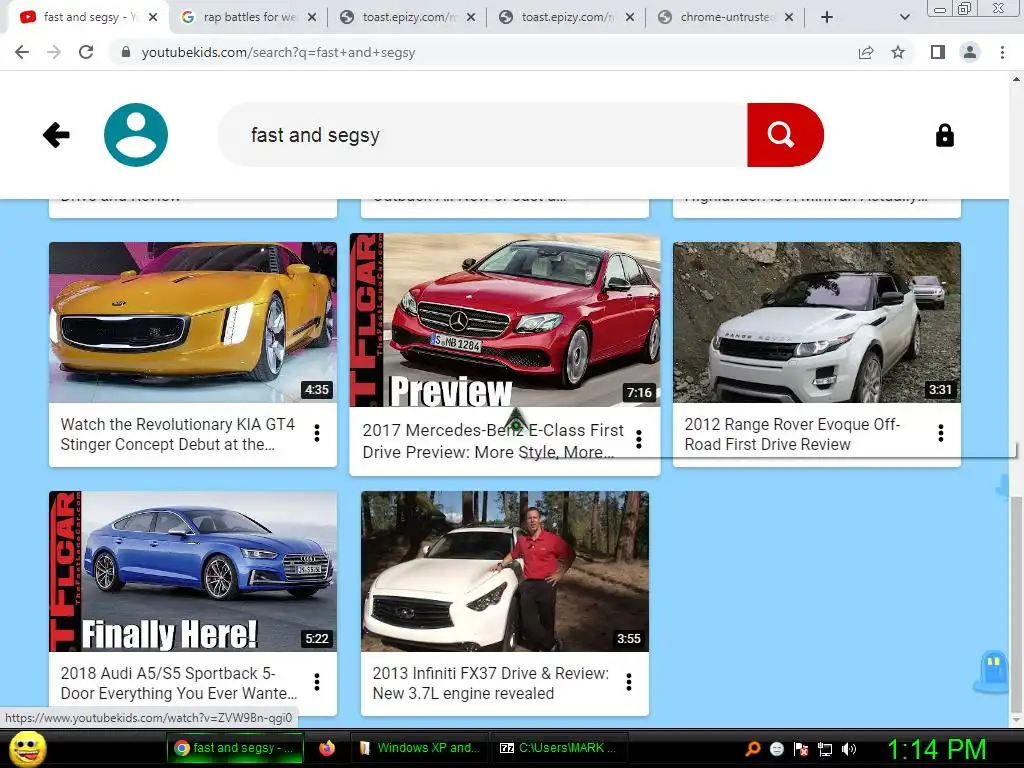Open options menu for Infiniti FX37 video
The height and width of the screenshot is (768, 1024).
click(629, 682)
